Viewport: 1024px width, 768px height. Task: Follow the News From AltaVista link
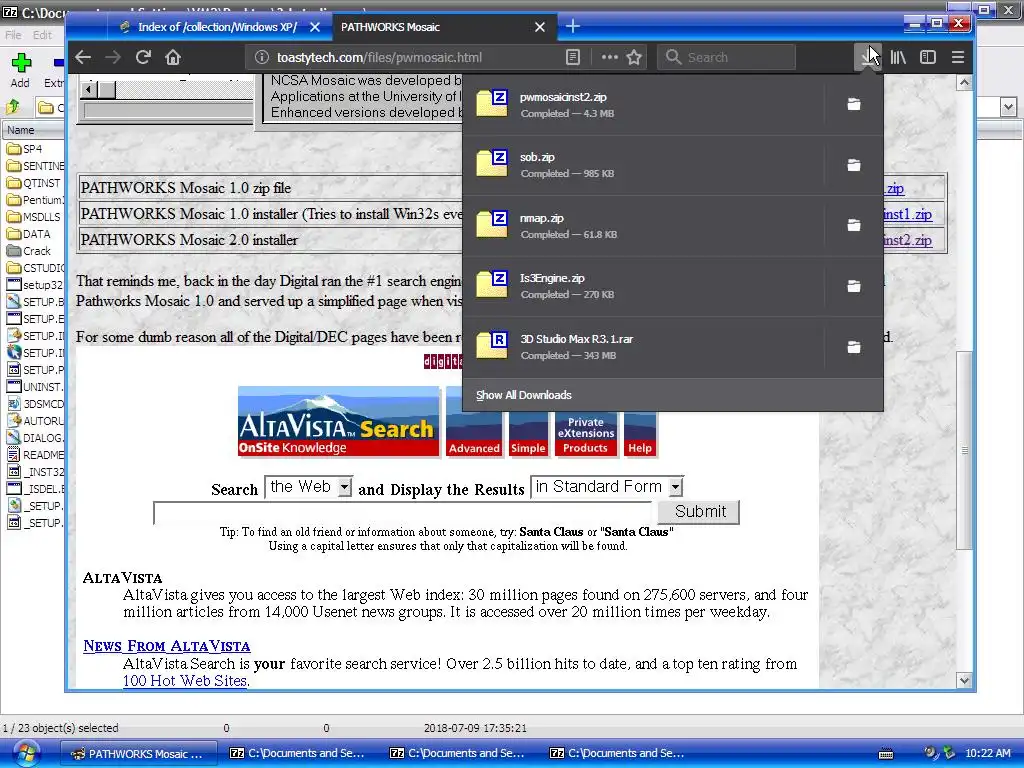pos(167,646)
